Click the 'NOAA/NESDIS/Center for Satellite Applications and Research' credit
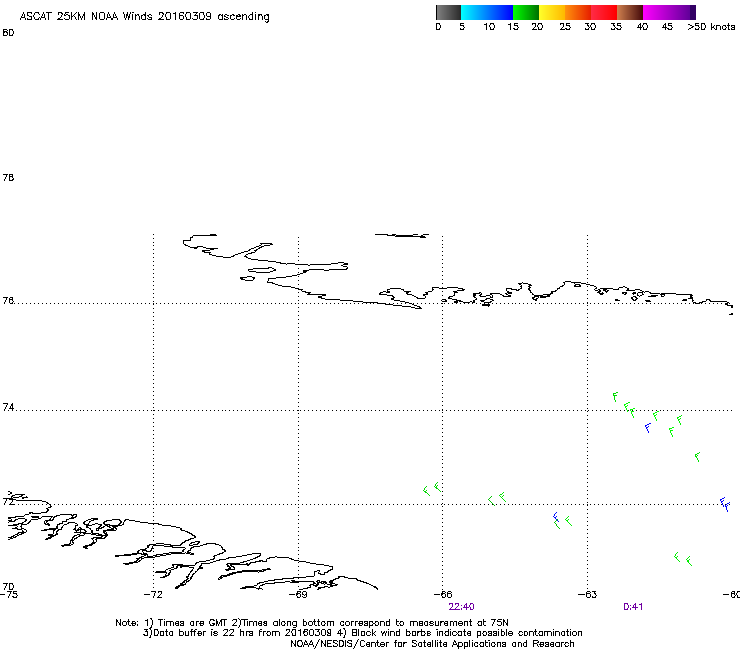The image size is (740, 650). coord(432,644)
